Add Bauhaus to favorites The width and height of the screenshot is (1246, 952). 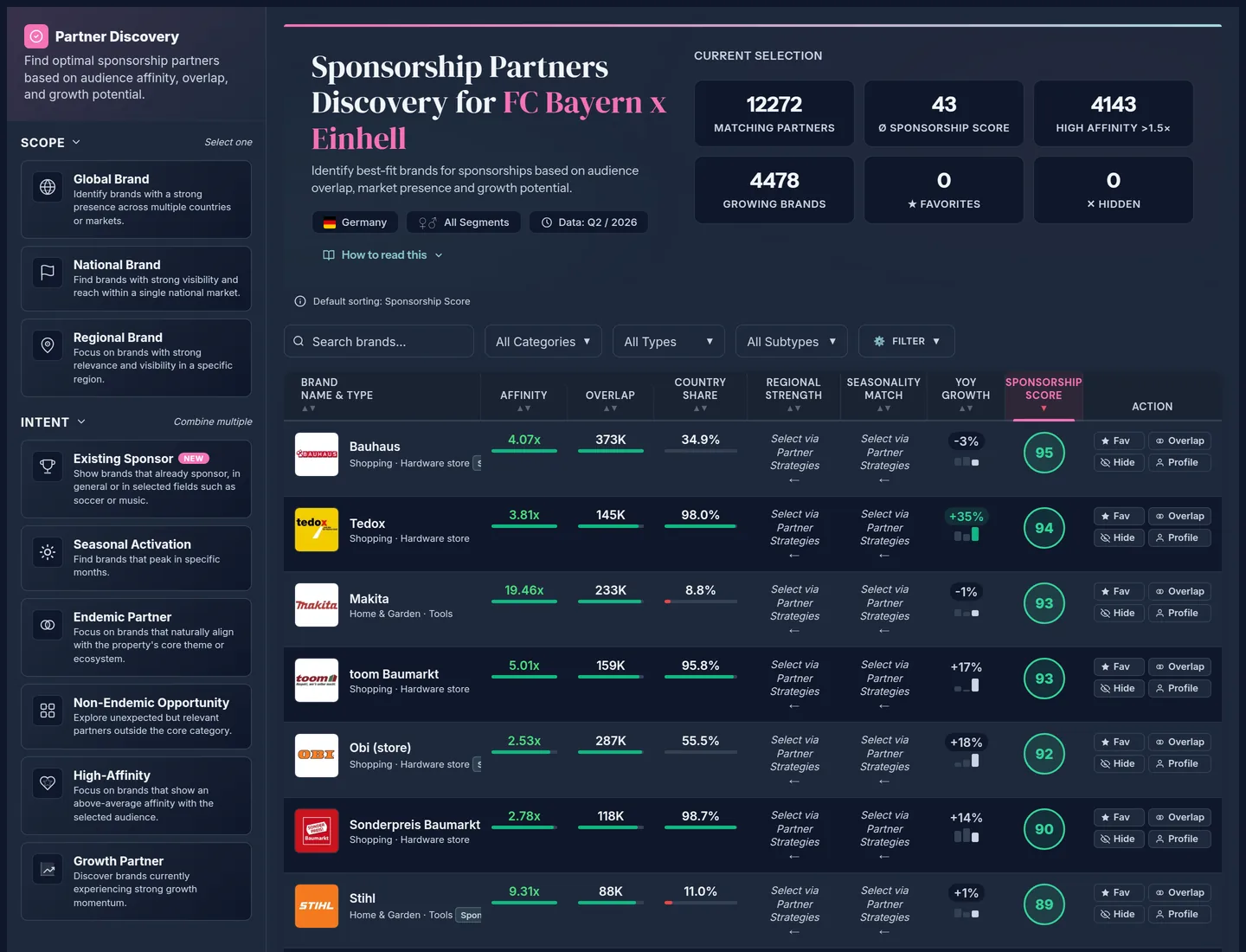pyautogui.click(x=1118, y=441)
